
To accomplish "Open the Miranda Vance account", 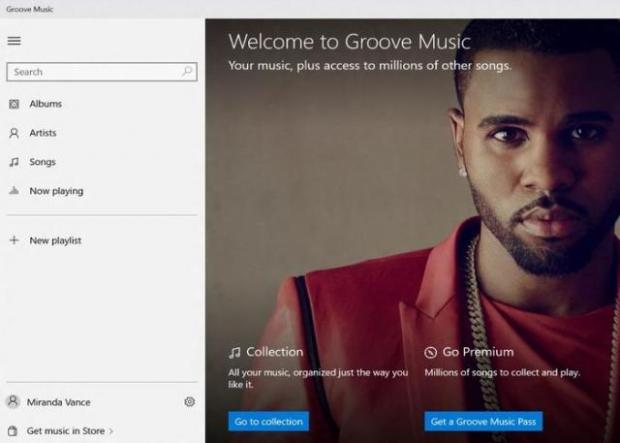I will click(x=59, y=402).
